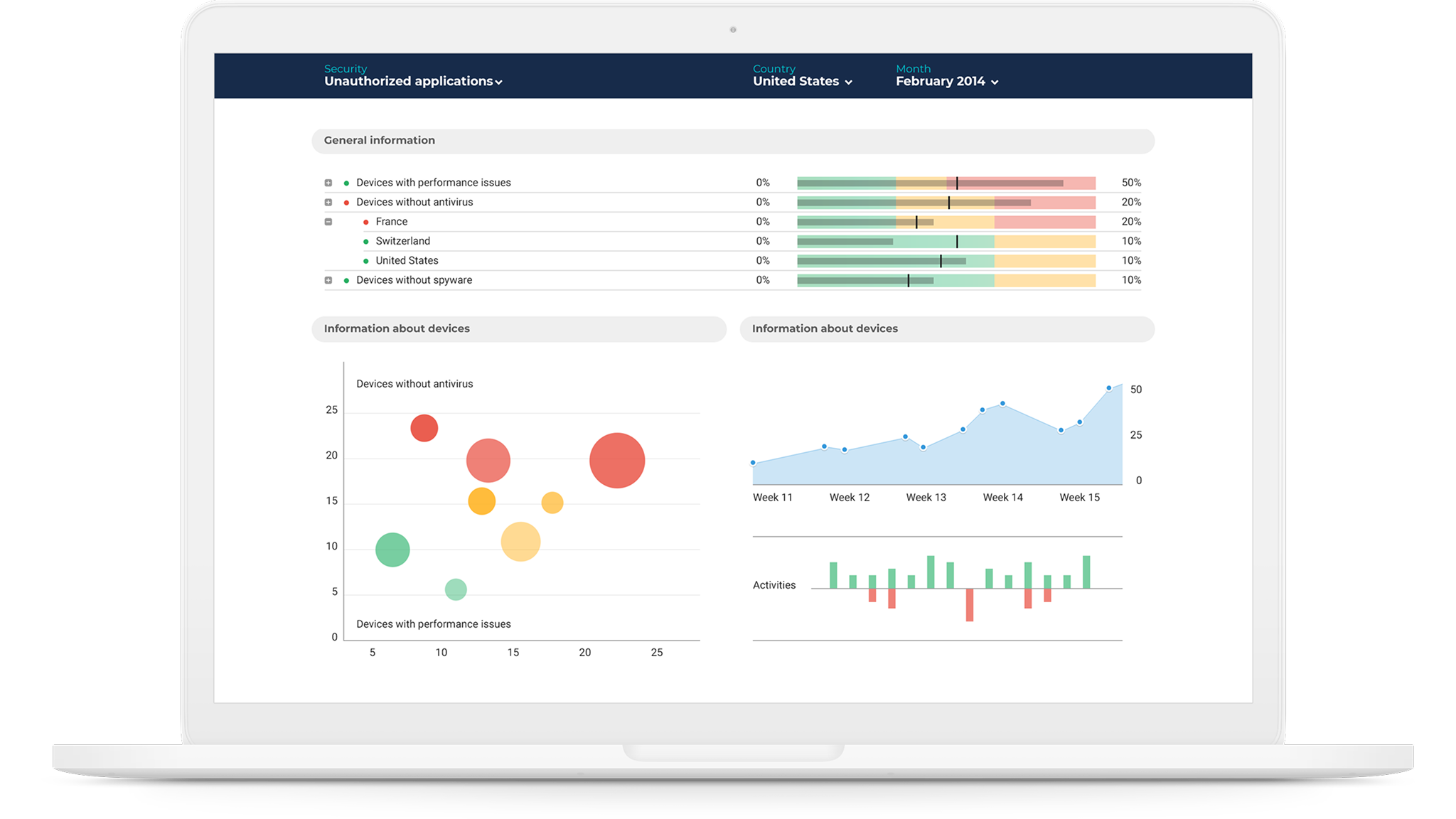Viewport: 1456px width, 819px height.
Task: Click the 50% value in the performance issues row
Action: coord(1131,183)
